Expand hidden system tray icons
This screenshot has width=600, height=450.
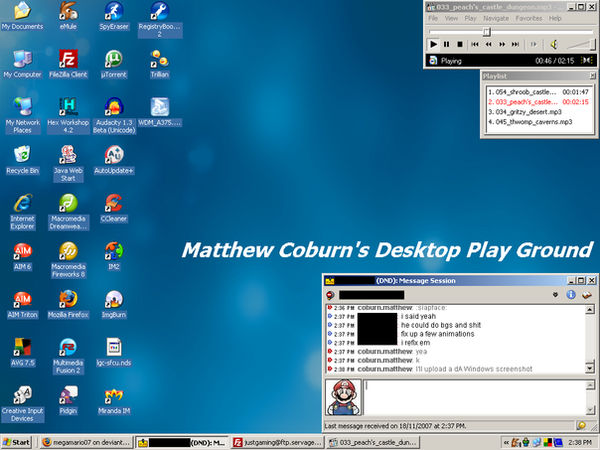(506, 443)
